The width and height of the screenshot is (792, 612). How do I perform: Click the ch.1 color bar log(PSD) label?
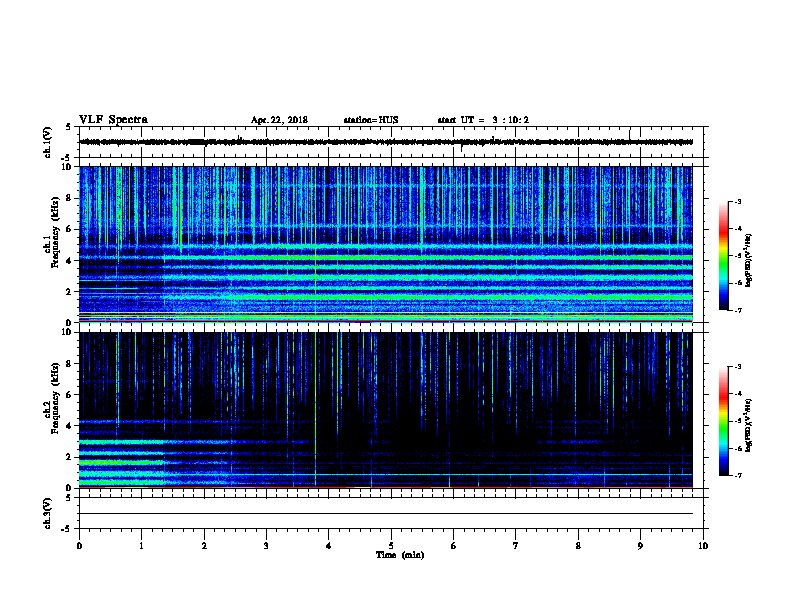click(x=749, y=260)
